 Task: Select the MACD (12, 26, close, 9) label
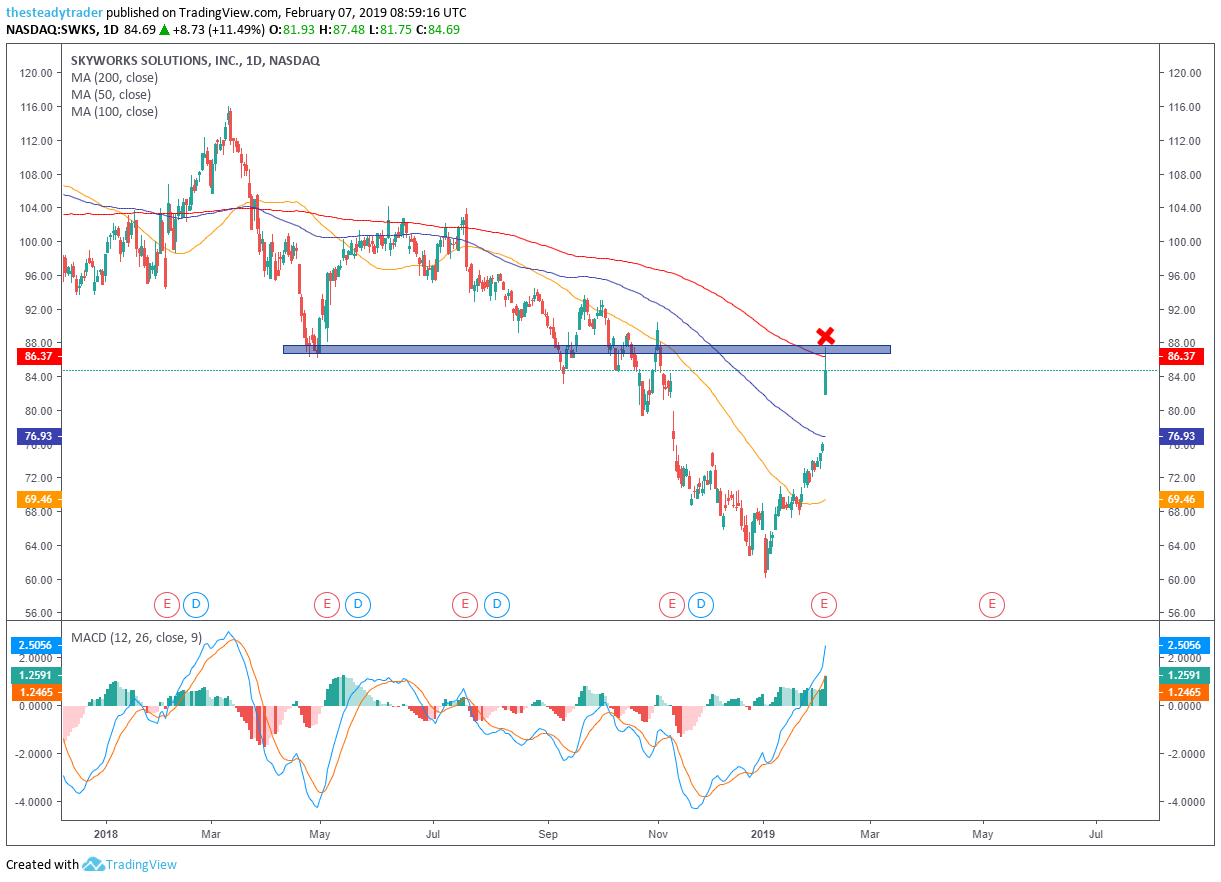tap(136, 637)
